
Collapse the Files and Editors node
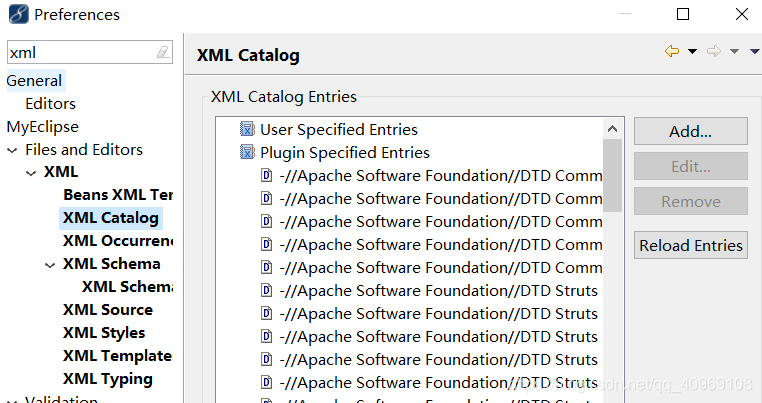point(12,150)
